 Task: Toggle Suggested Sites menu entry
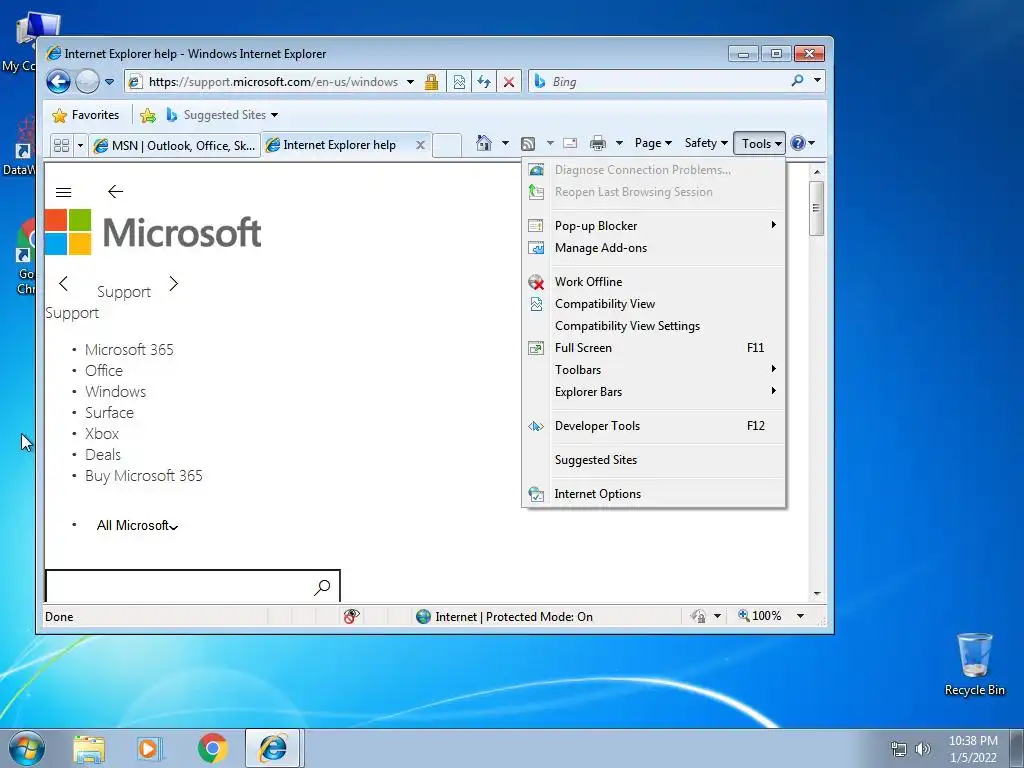point(654,460)
